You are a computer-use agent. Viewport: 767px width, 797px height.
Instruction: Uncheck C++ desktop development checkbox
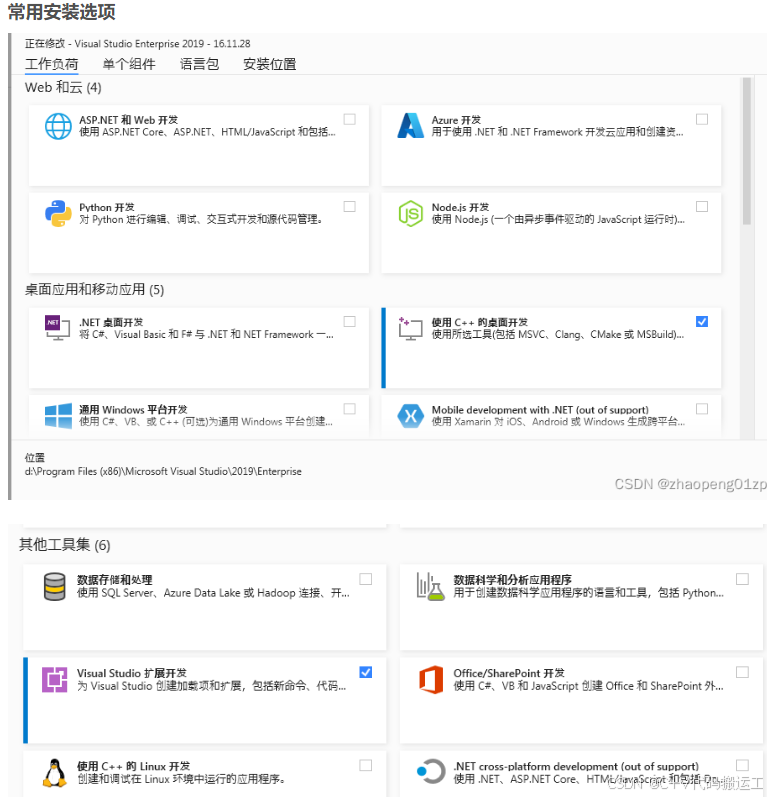tap(702, 322)
